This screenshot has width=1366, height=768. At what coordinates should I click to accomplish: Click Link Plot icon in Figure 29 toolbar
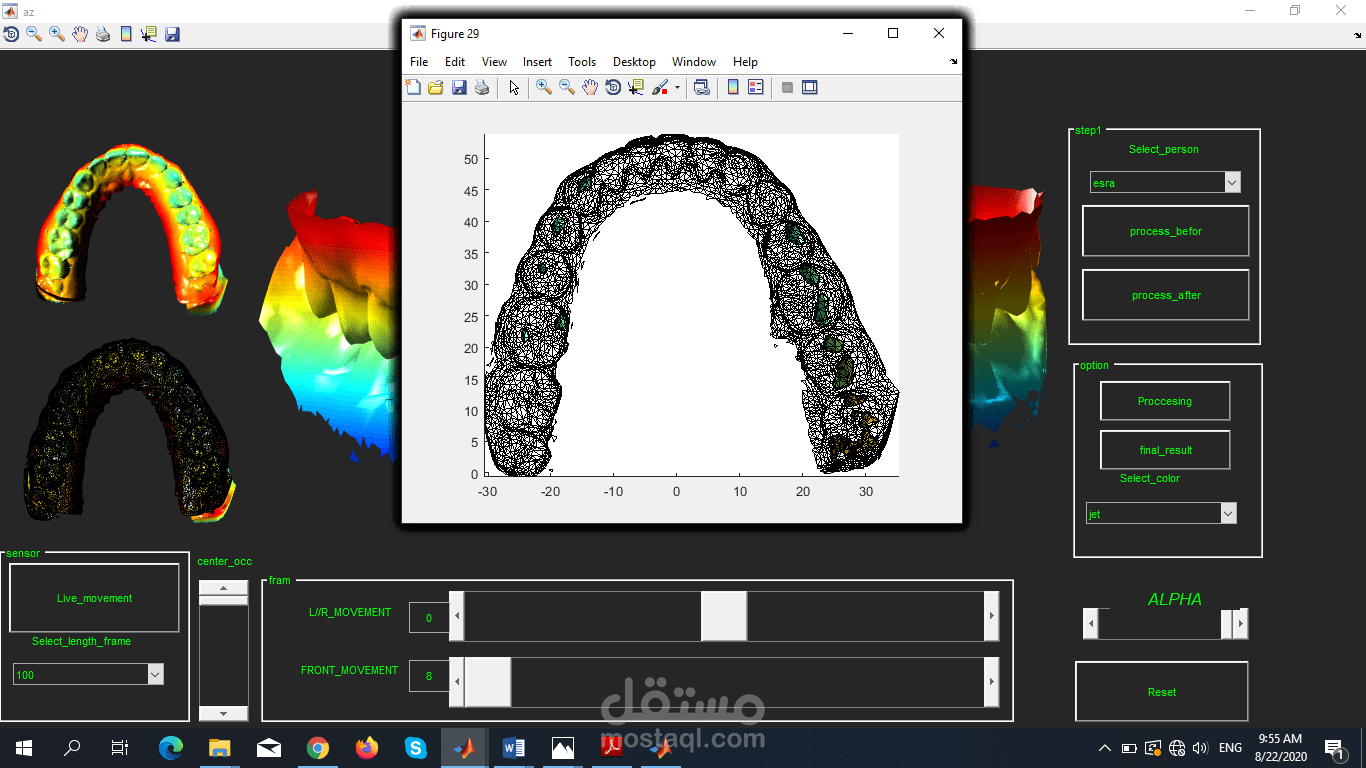(x=702, y=88)
